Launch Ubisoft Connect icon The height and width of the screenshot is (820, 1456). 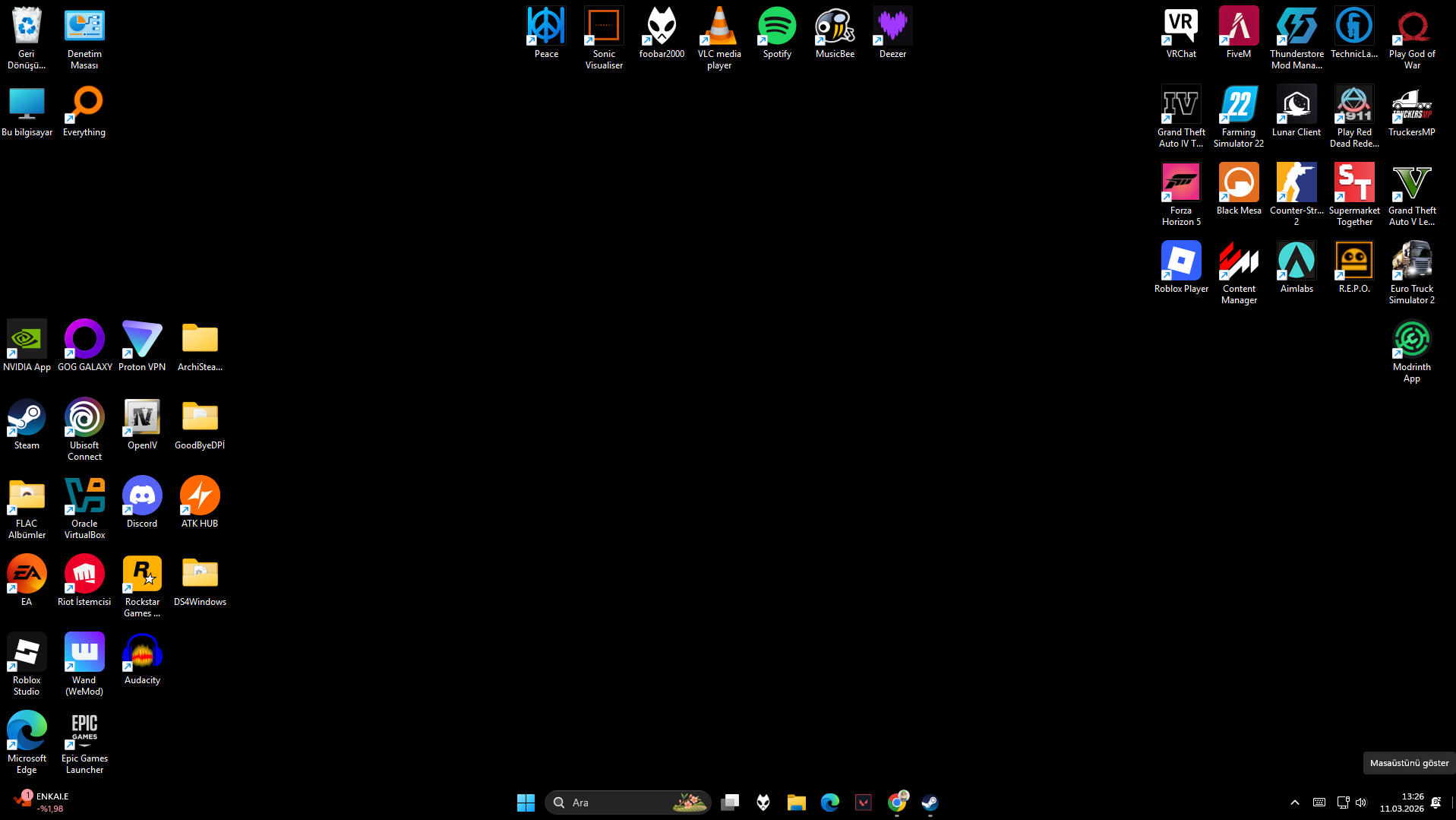pyautogui.click(x=84, y=429)
